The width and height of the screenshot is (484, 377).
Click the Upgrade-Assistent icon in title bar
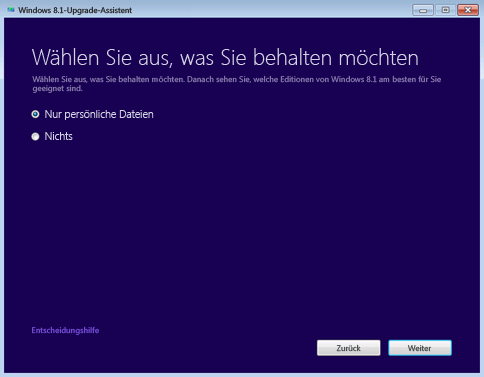[11, 10]
